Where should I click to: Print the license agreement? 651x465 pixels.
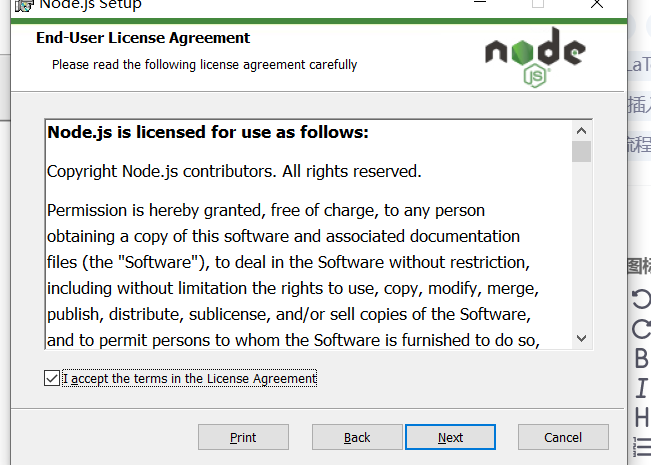(x=243, y=437)
